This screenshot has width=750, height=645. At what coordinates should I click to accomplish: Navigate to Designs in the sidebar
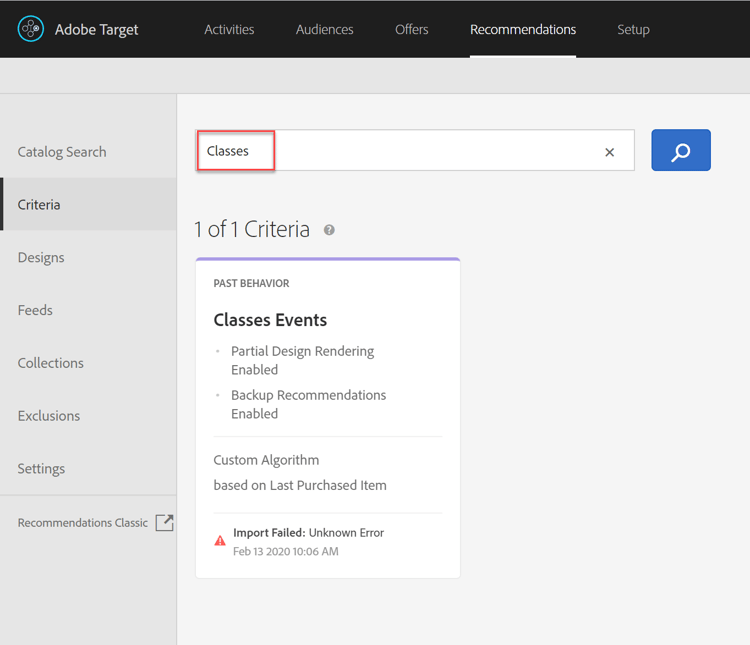(41, 257)
